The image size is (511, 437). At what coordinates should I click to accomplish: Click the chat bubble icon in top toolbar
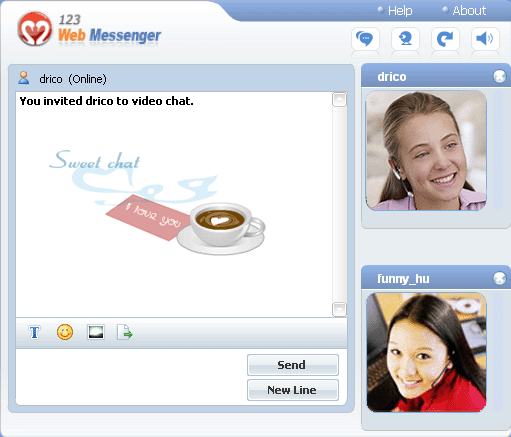365,39
